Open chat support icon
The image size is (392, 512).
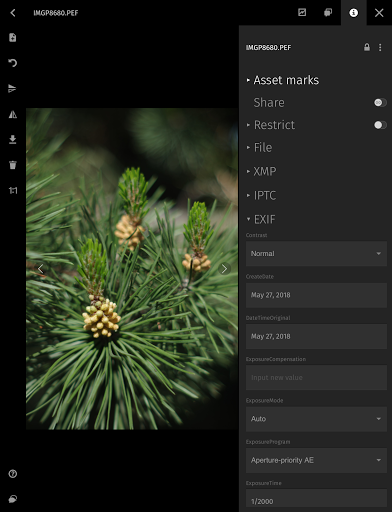coord(13,499)
